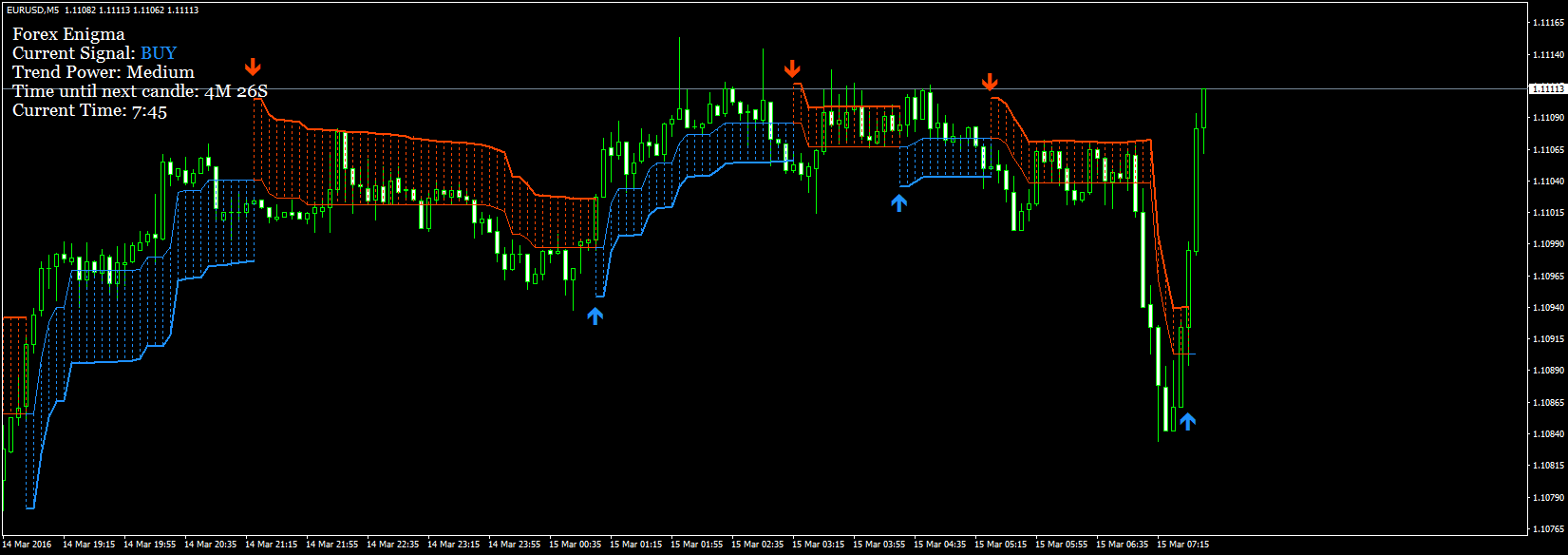Click the 14 Mar 21:55 time label
The image size is (1568, 555).
(x=332, y=545)
